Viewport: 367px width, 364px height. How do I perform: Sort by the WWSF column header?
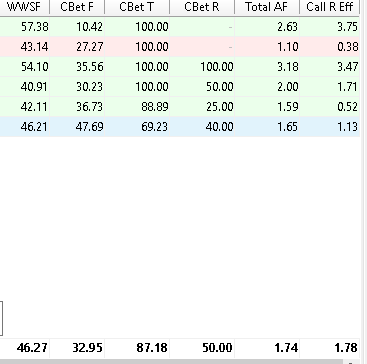coord(25,7)
